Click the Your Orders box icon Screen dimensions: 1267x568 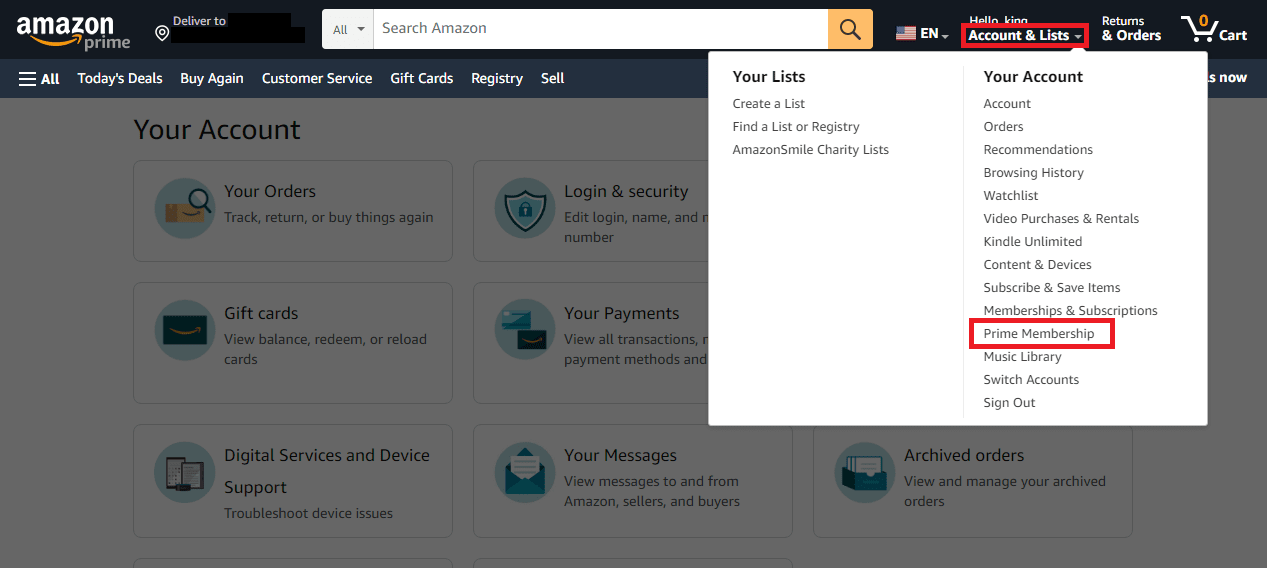[184, 210]
